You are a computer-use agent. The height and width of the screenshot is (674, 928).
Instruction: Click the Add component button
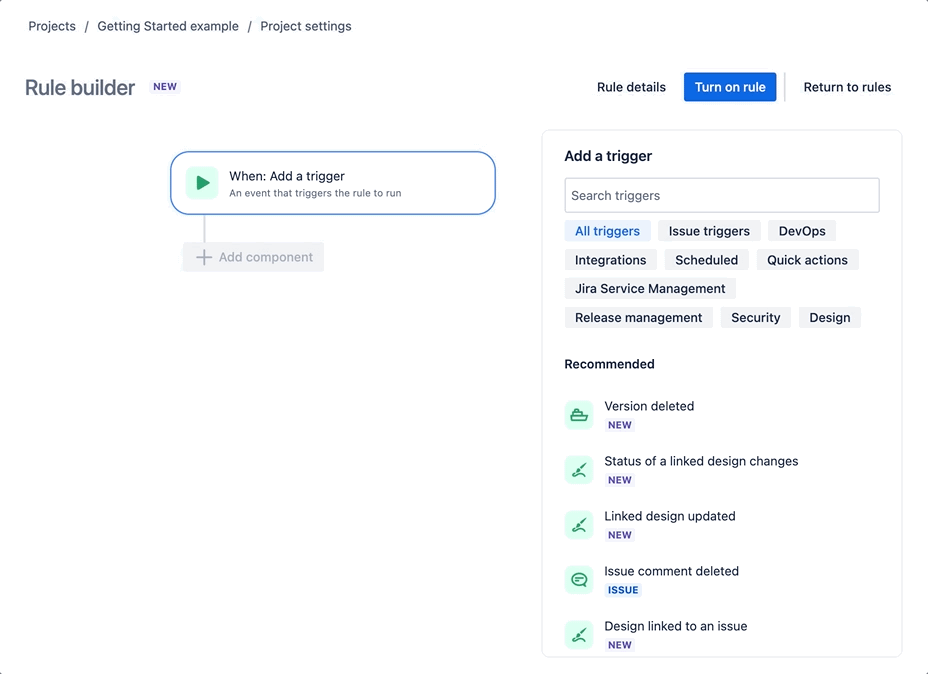point(253,257)
